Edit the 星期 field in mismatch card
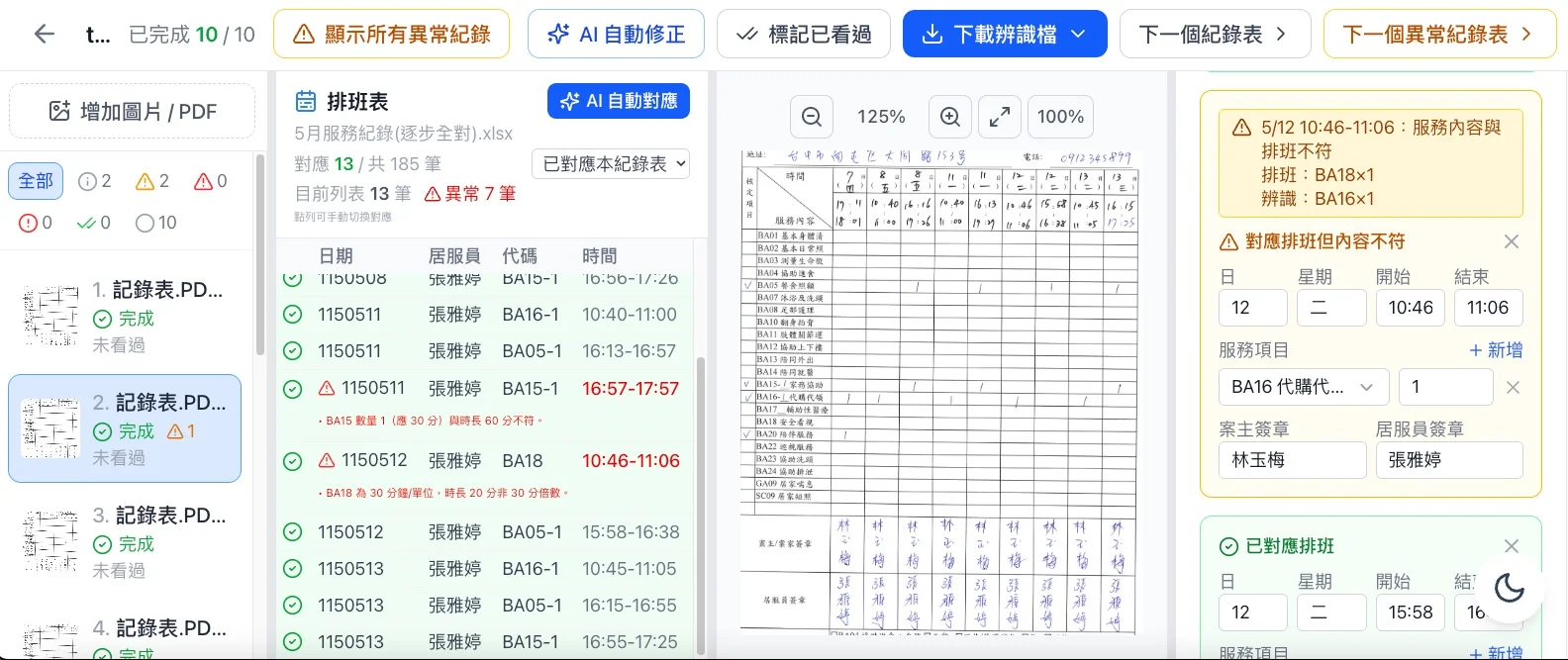 click(x=1331, y=308)
